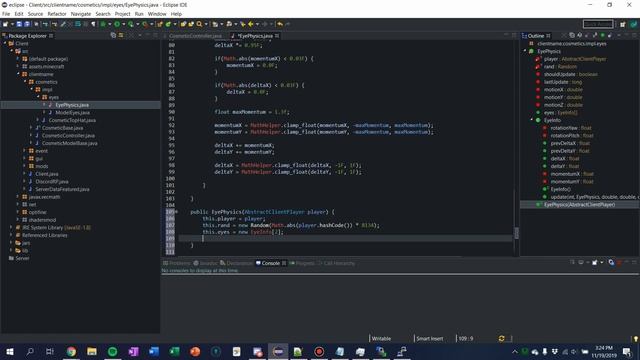This screenshot has width=640, height=360.
Task: Click the light bulb tip icon in status bar
Action: [x=636, y=339]
